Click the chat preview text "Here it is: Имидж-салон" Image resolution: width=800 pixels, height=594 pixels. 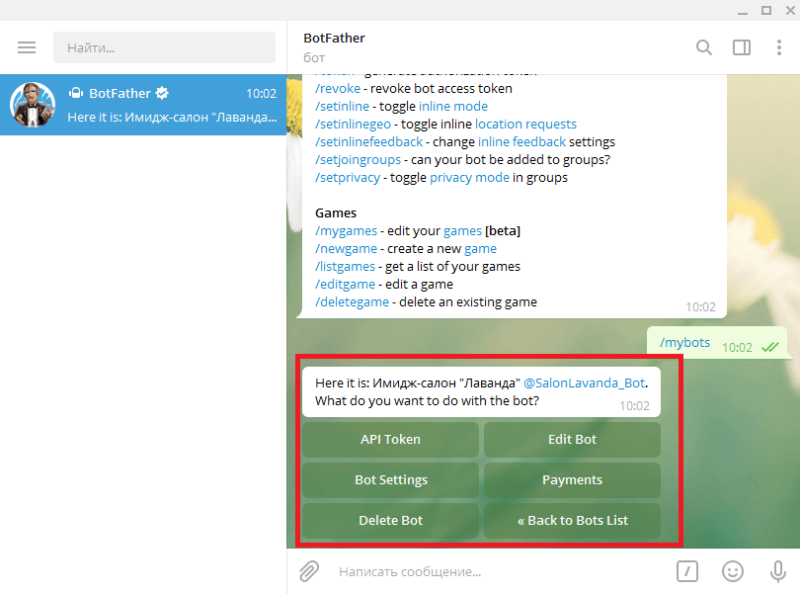[x=172, y=117]
